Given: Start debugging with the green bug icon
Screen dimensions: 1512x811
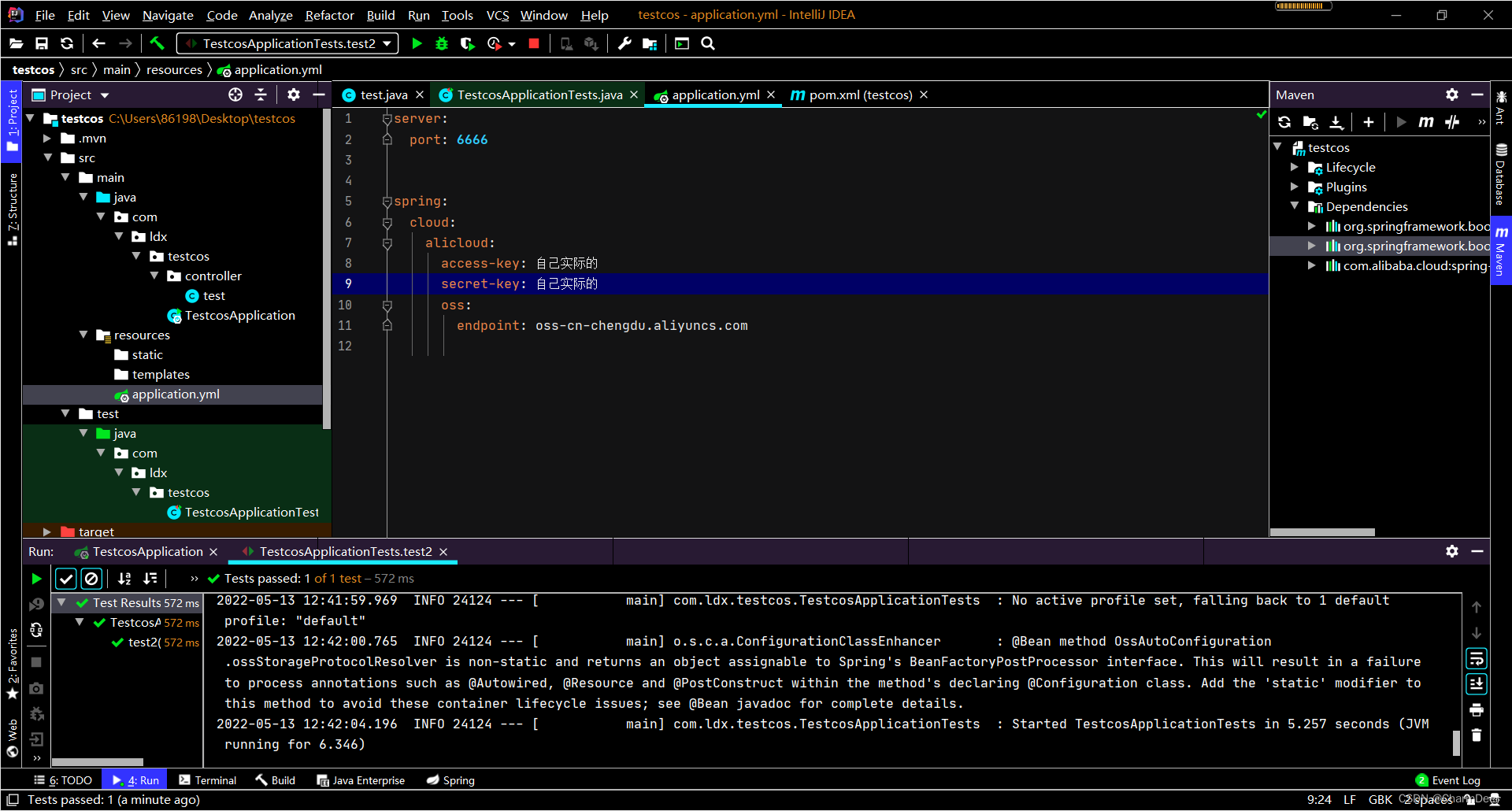Looking at the screenshot, I should [x=442, y=43].
